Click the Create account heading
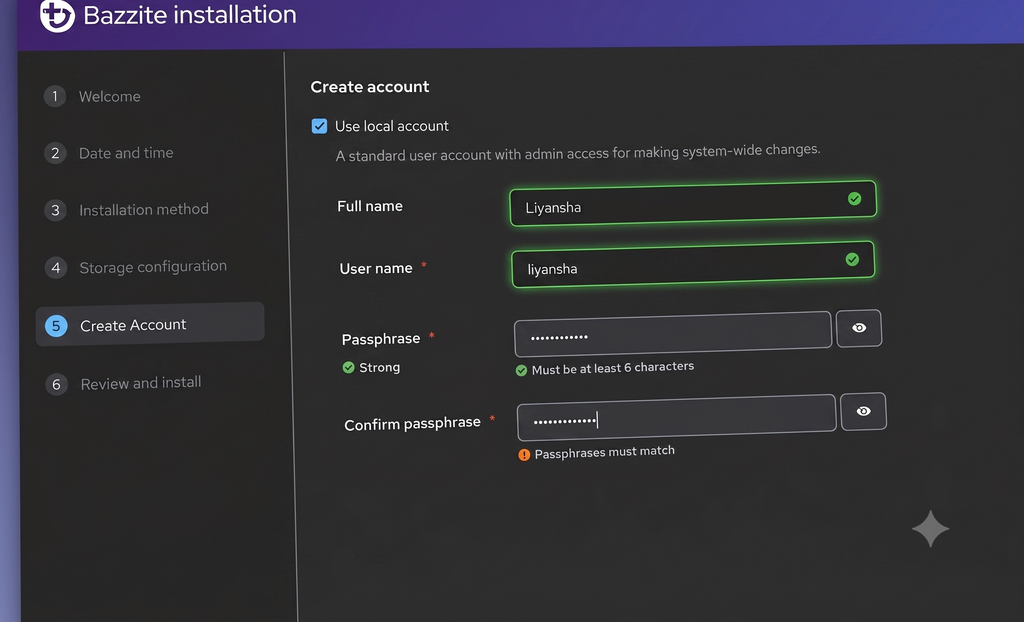The image size is (1024, 622). pos(370,87)
